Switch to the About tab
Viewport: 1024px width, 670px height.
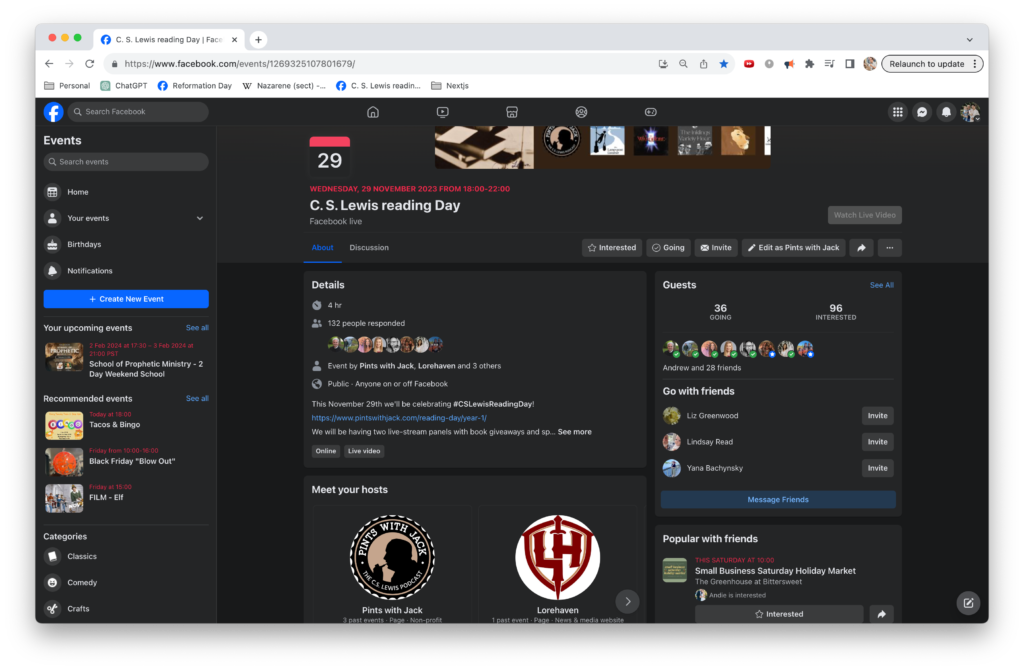coord(323,248)
